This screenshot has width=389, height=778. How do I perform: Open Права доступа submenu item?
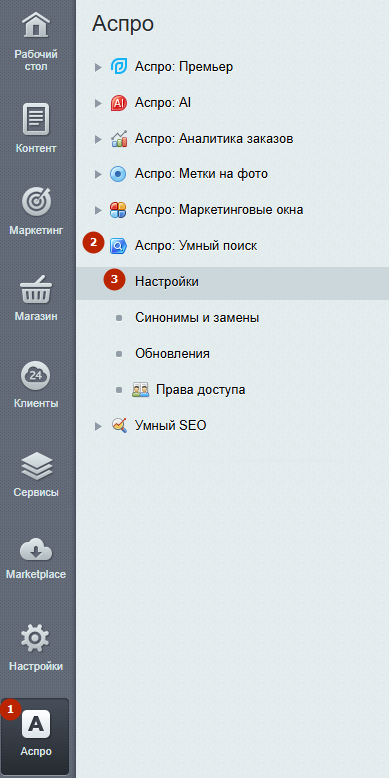tap(200, 389)
